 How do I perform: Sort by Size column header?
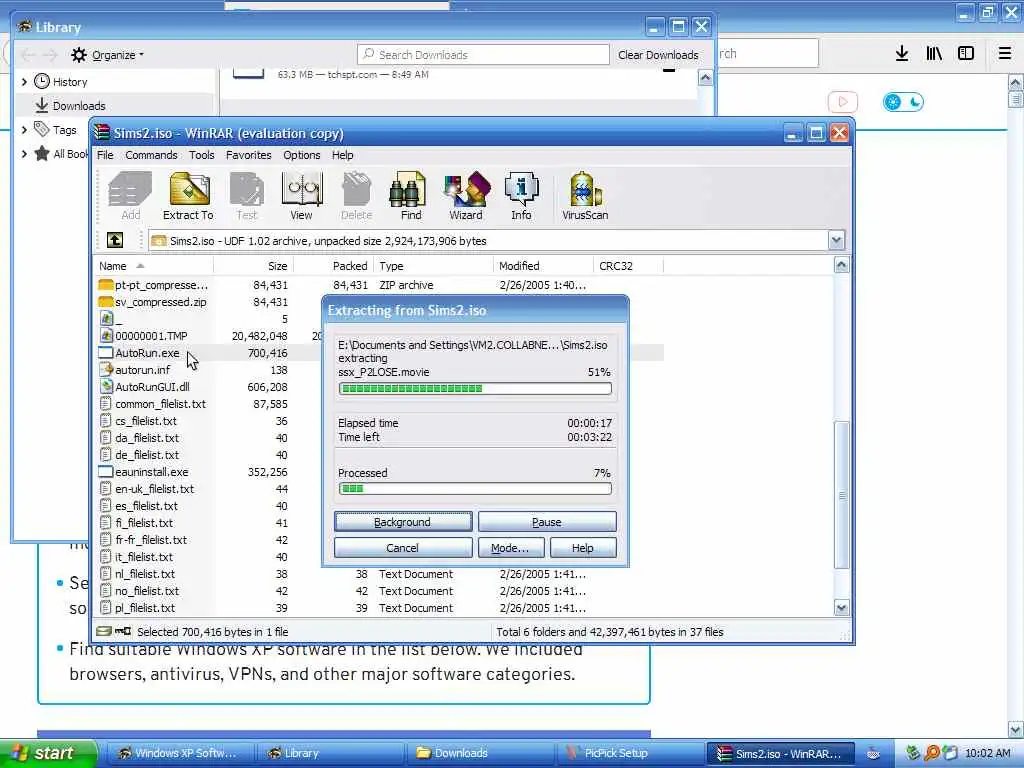point(253,266)
